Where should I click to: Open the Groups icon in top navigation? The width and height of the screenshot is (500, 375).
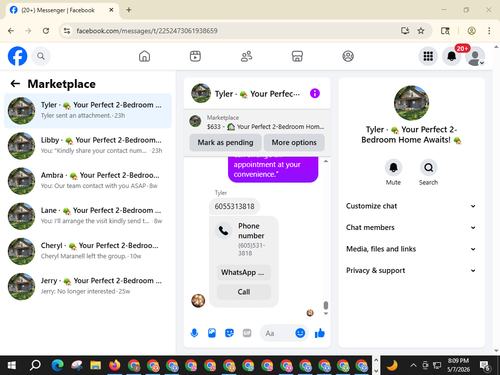click(x=348, y=56)
